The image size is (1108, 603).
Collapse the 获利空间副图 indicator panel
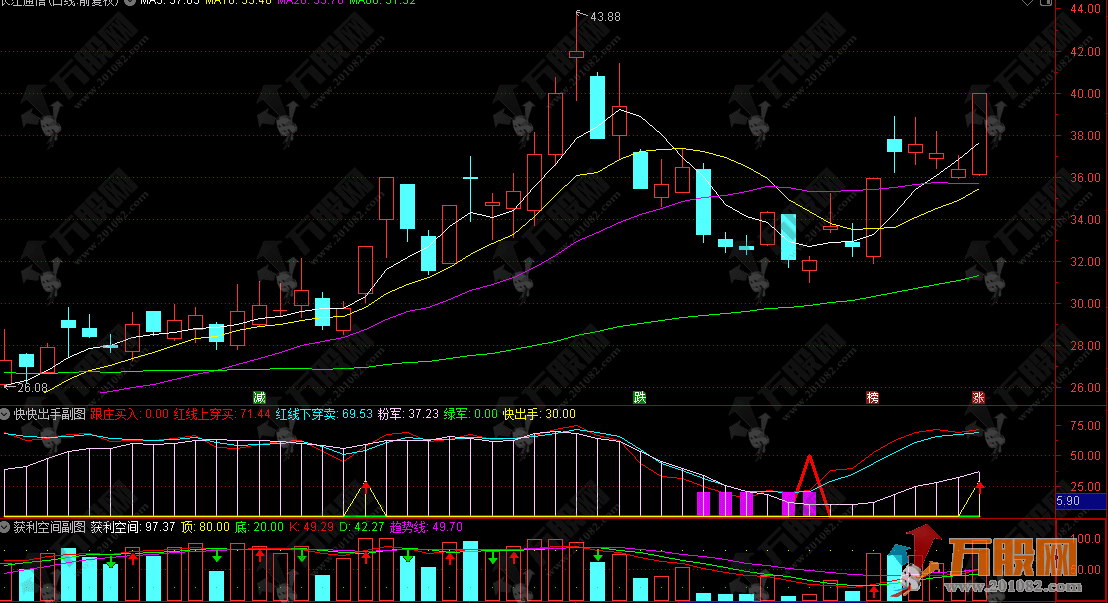click(x=6, y=526)
